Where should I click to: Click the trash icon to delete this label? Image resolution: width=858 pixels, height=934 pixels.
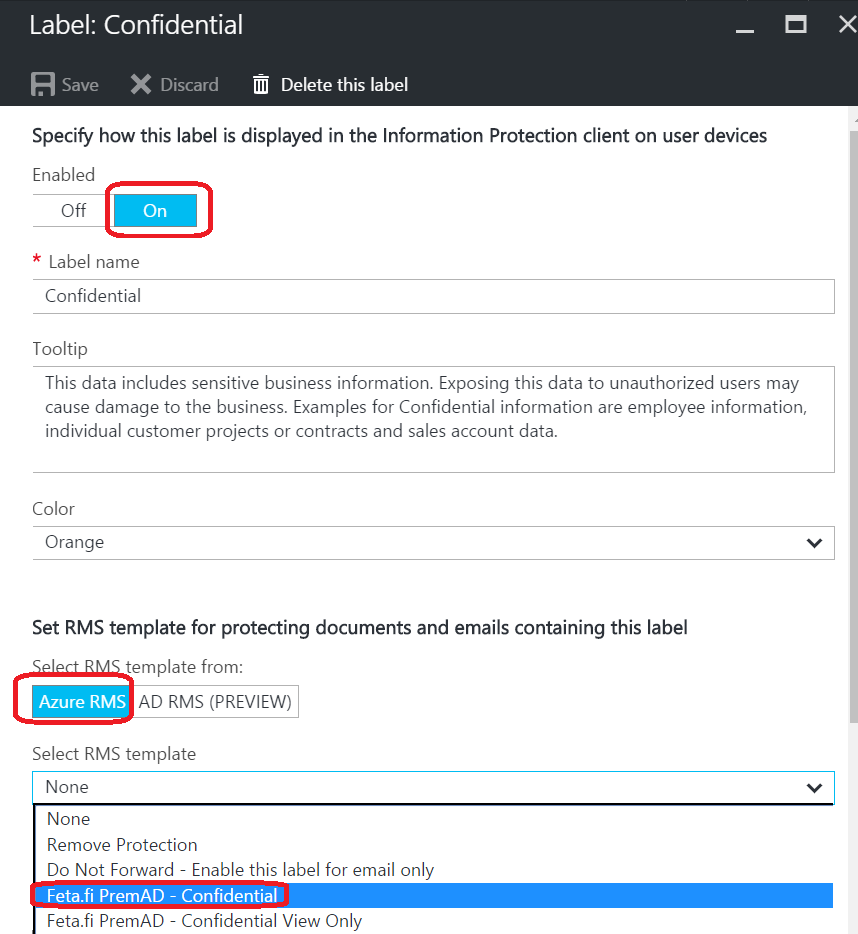[x=260, y=84]
